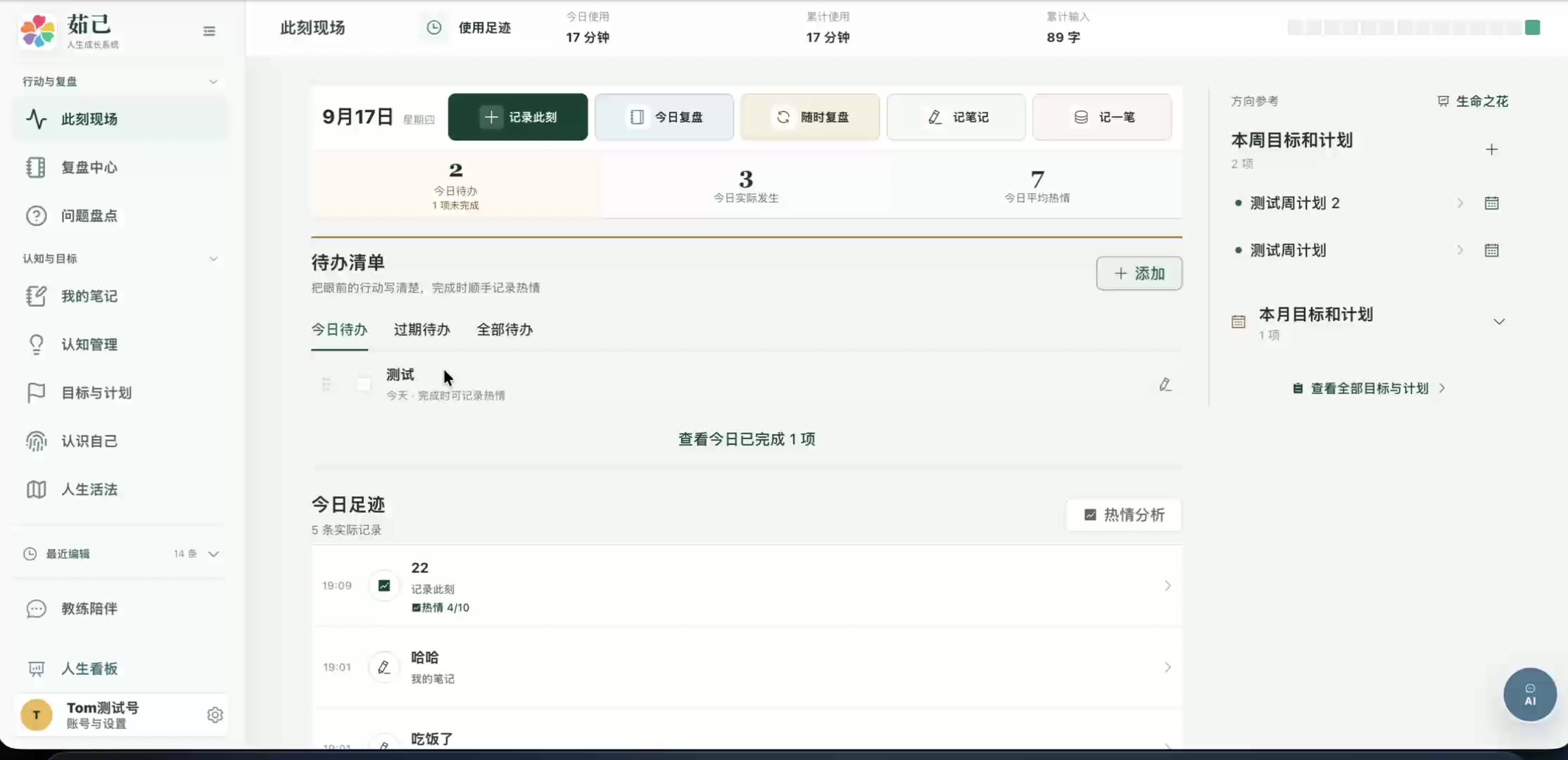Open 复盘中心 in the sidebar
Image resolution: width=1568 pixels, height=760 pixels.
pyautogui.click(x=120, y=167)
